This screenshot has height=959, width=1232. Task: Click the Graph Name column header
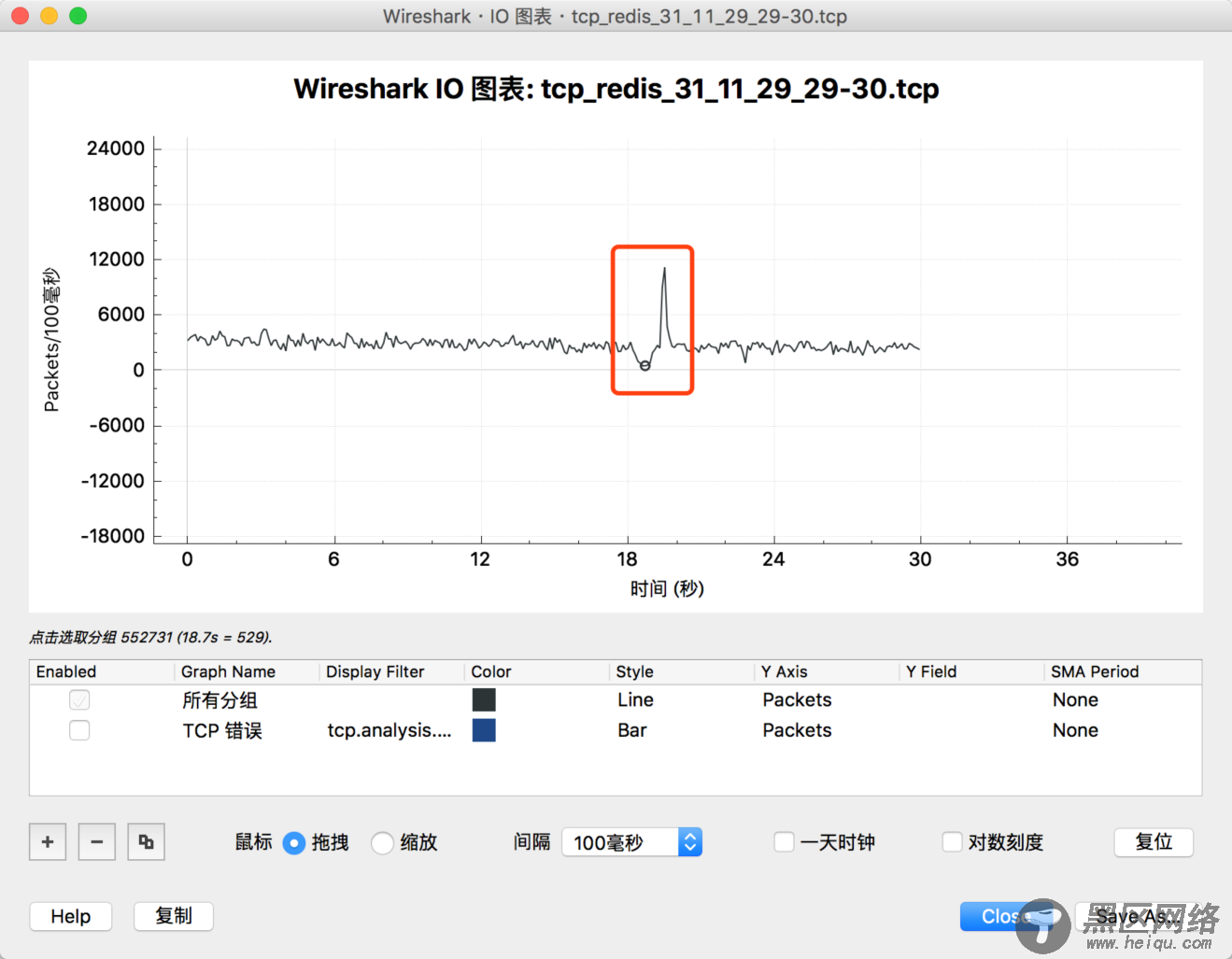point(247,671)
